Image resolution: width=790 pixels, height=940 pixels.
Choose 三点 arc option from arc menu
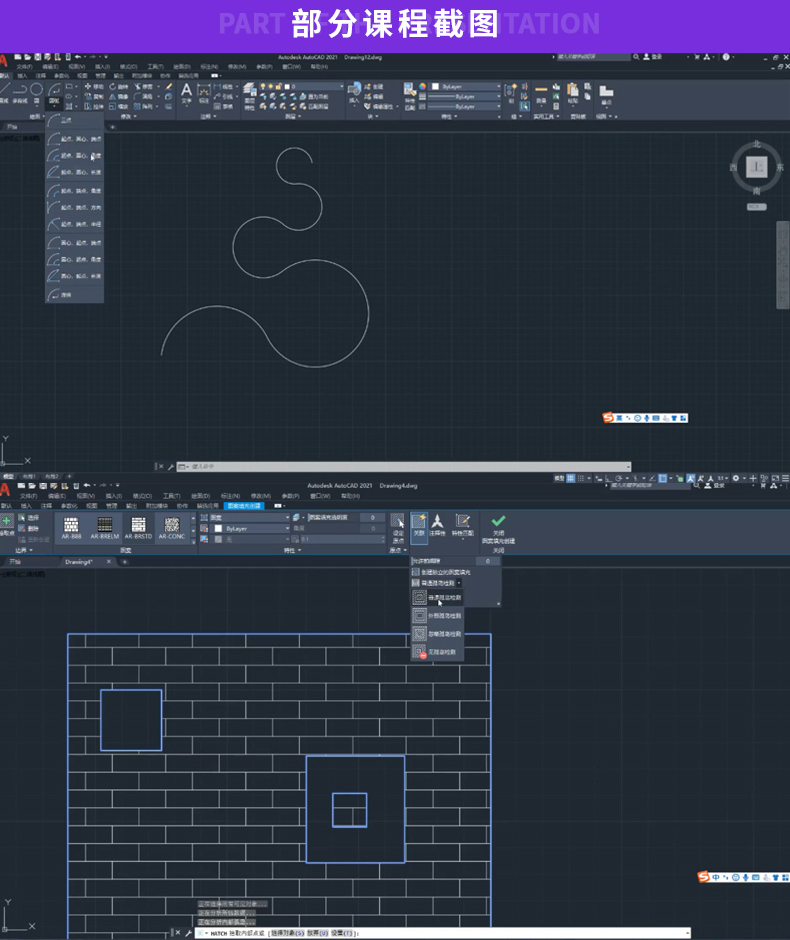click(x=74, y=120)
